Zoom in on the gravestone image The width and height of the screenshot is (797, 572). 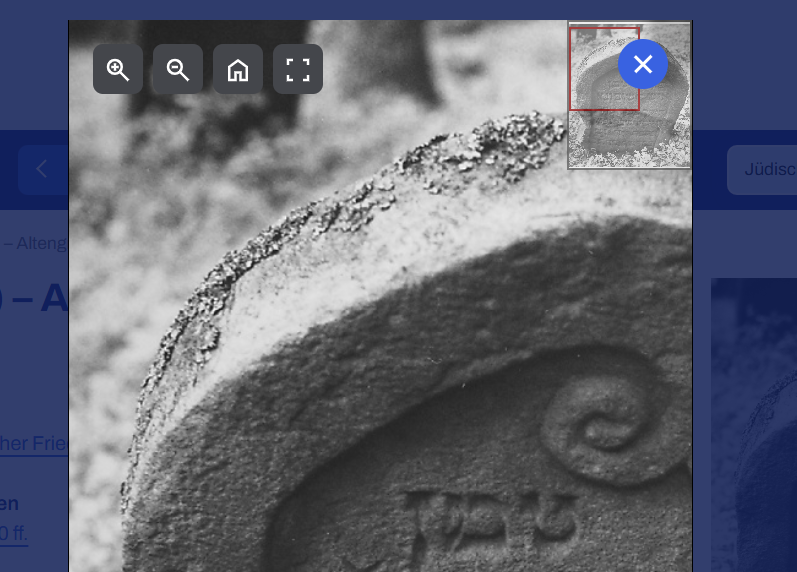(118, 69)
